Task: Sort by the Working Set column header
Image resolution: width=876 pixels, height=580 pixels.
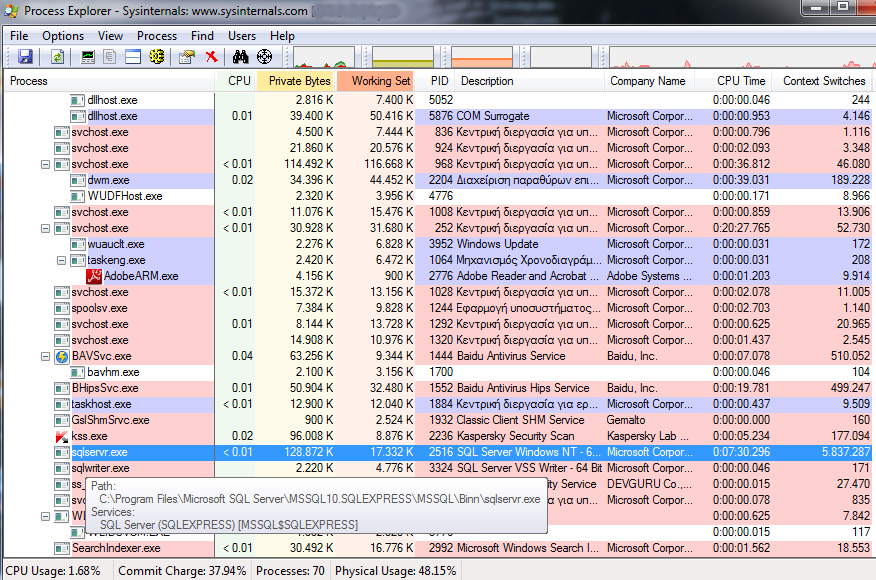Action: tap(375, 81)
